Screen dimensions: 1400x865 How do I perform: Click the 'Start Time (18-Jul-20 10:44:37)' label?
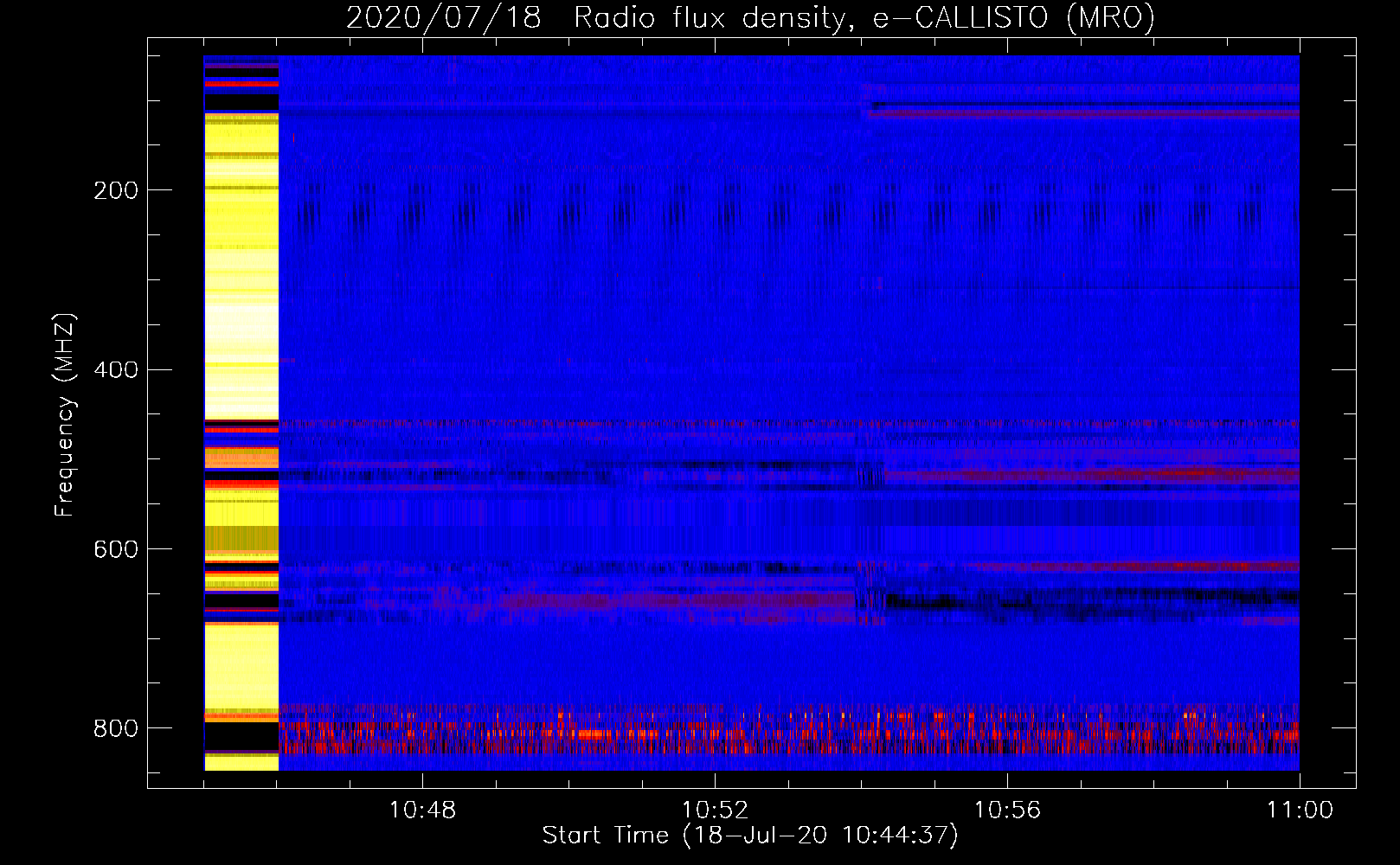[750, 836]
